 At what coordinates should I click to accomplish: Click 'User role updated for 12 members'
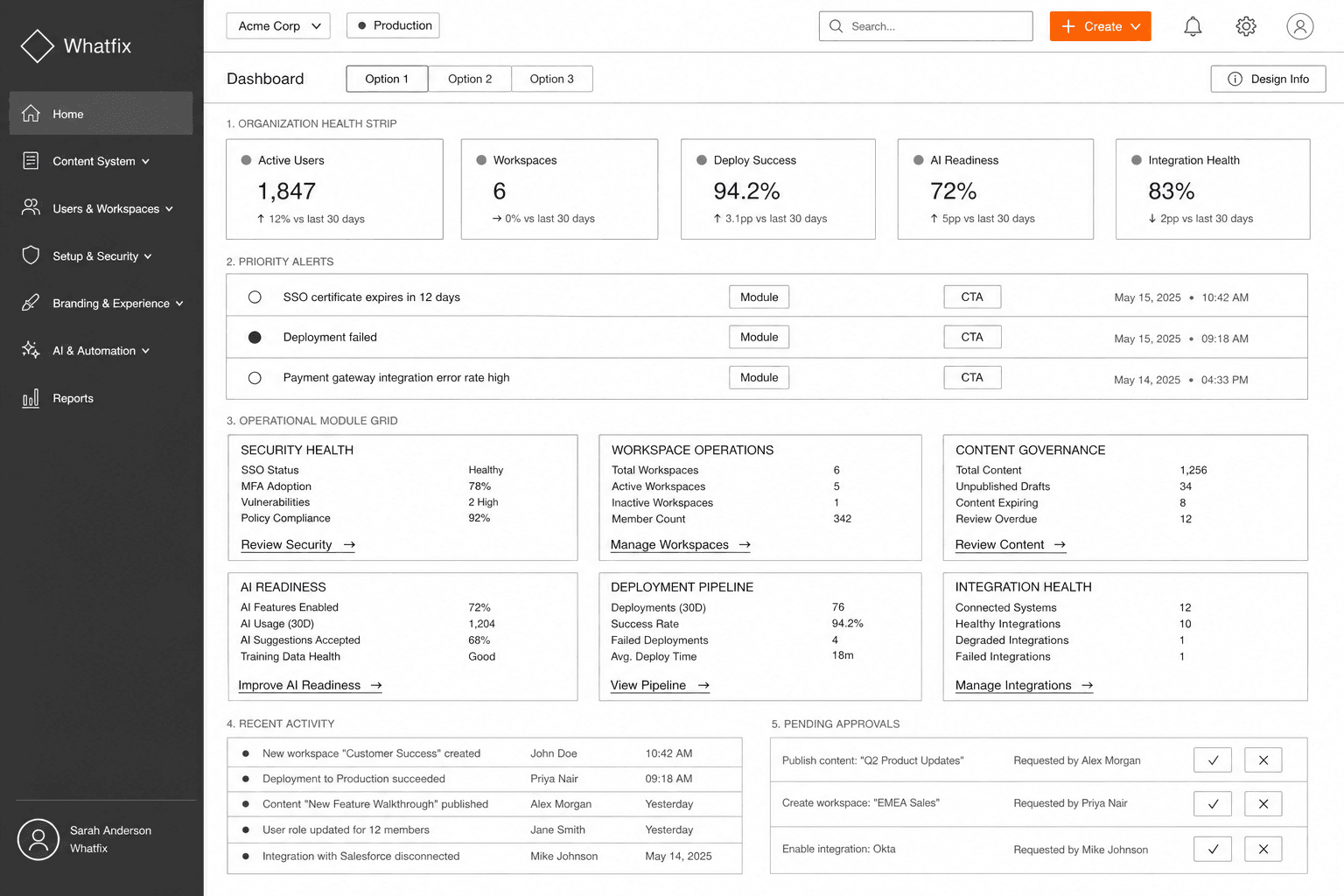(484, 829)
